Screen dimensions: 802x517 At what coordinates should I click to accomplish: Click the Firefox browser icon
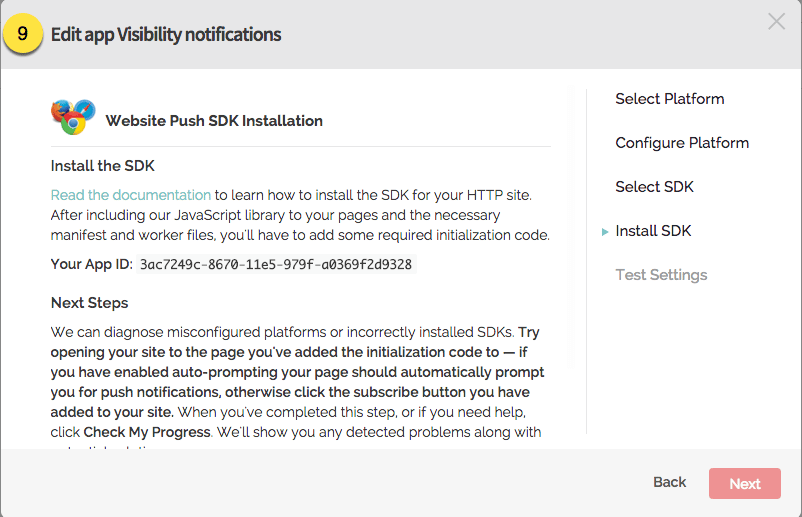(60, 109)
